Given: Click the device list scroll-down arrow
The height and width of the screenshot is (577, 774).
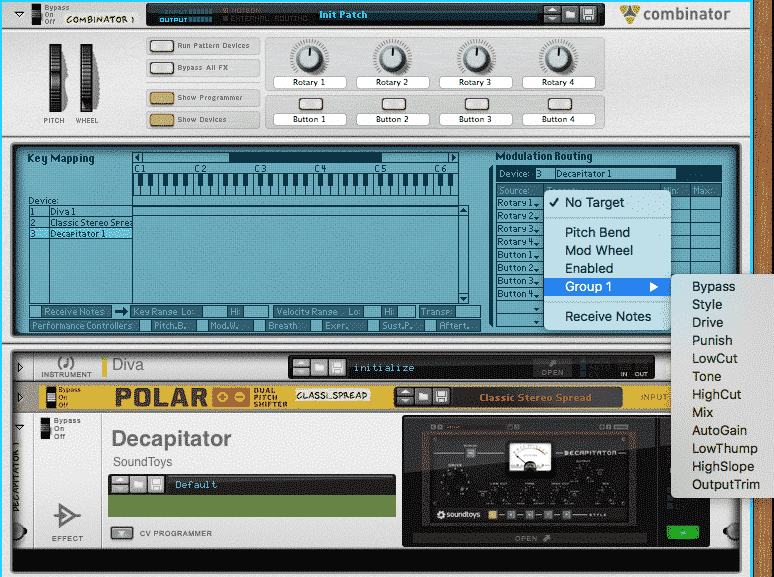Looking at the screenshot, I should pyautogui.click(x=463, y=298).
